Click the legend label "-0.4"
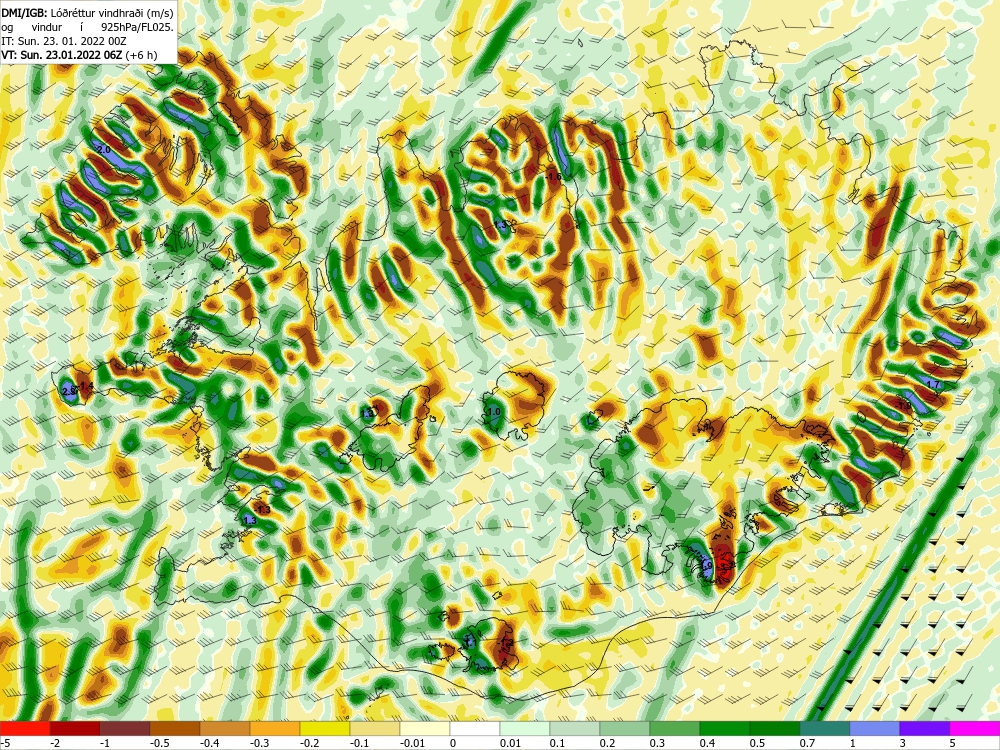Screen dimensions: 1000x750 coord(210,743)
